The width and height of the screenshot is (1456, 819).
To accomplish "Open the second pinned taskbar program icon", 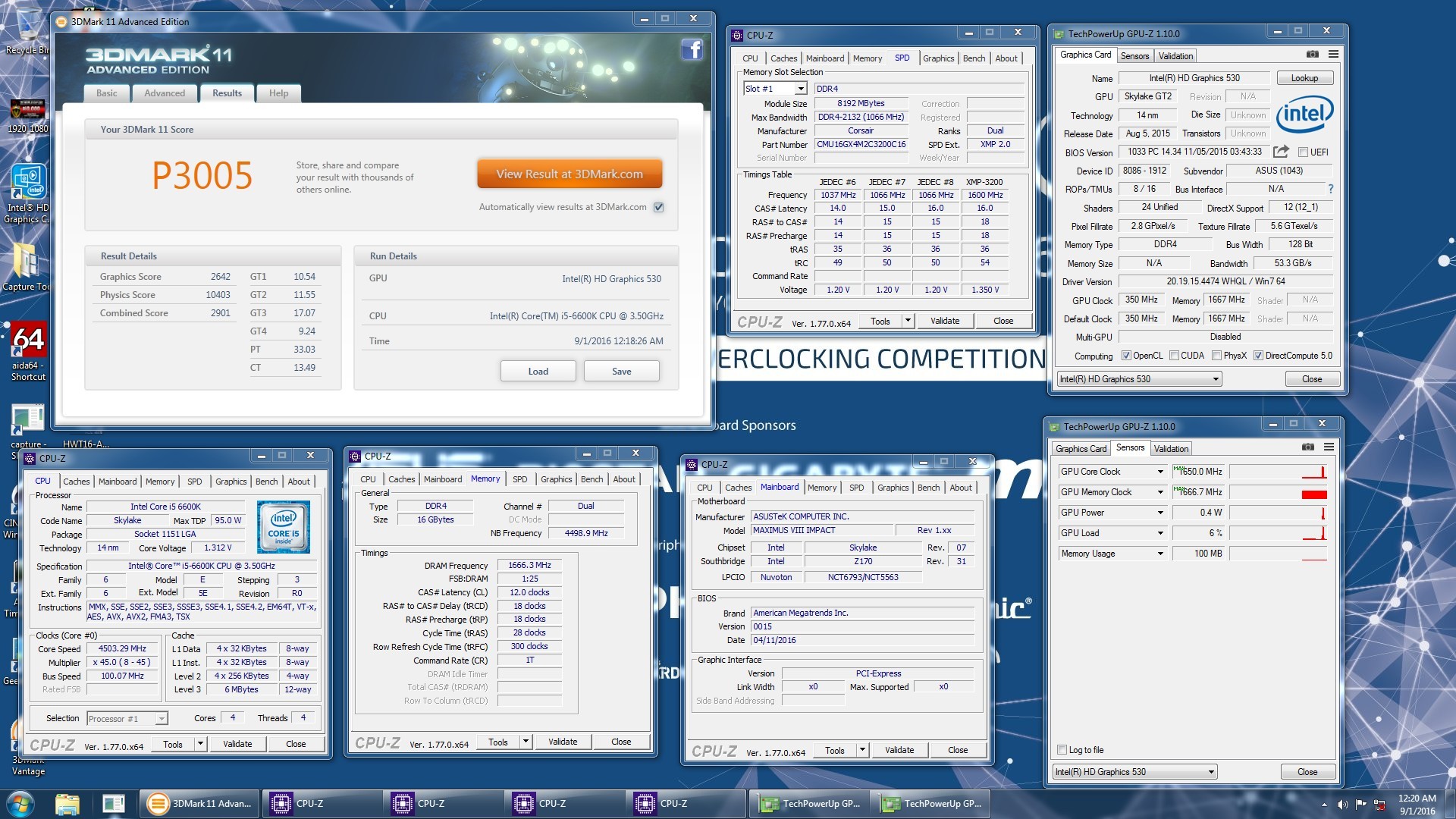I will (114, 804).
